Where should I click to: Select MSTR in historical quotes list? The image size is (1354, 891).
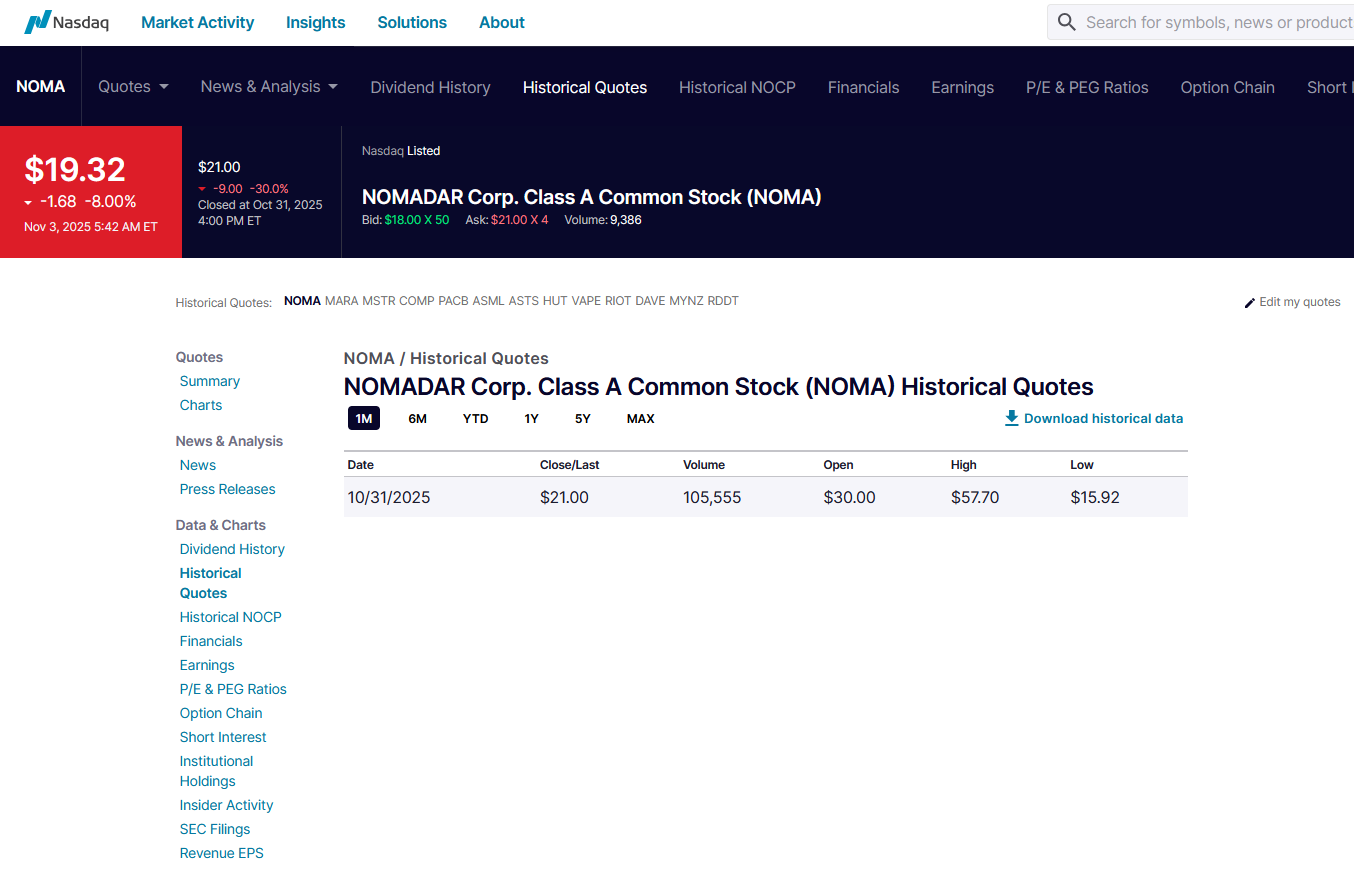click(379, 301)
